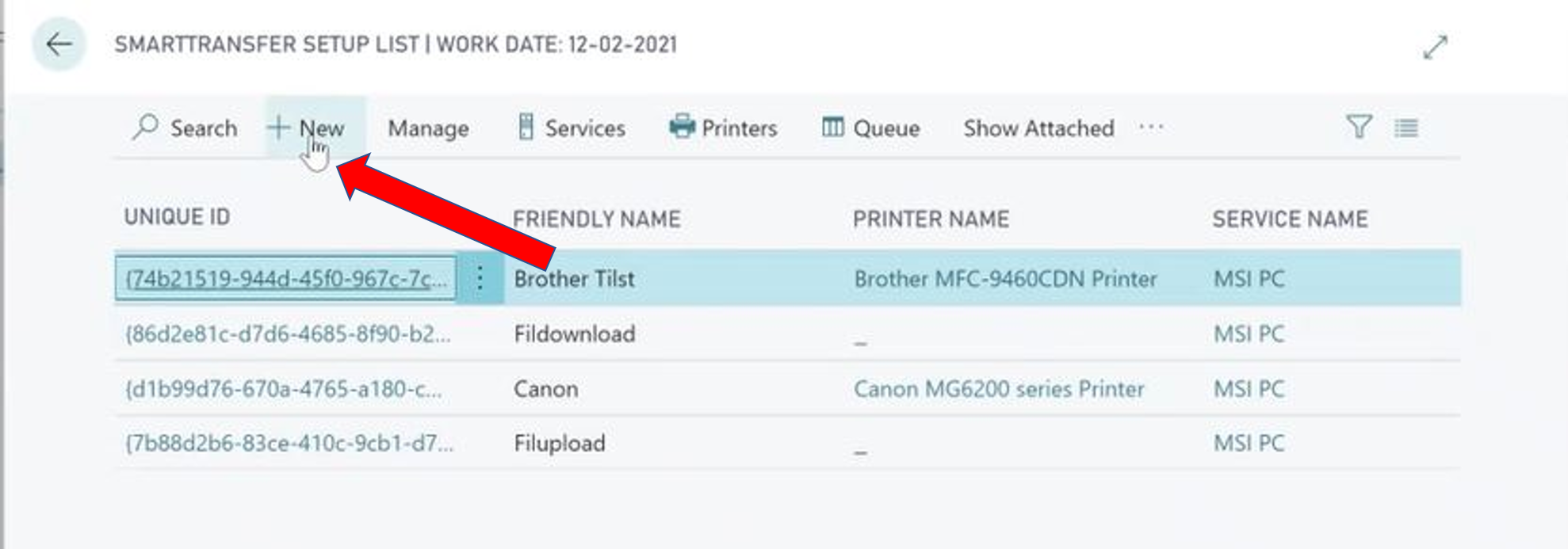
Task: Select the Canon friendly name cell
Action: pos(545,389)
